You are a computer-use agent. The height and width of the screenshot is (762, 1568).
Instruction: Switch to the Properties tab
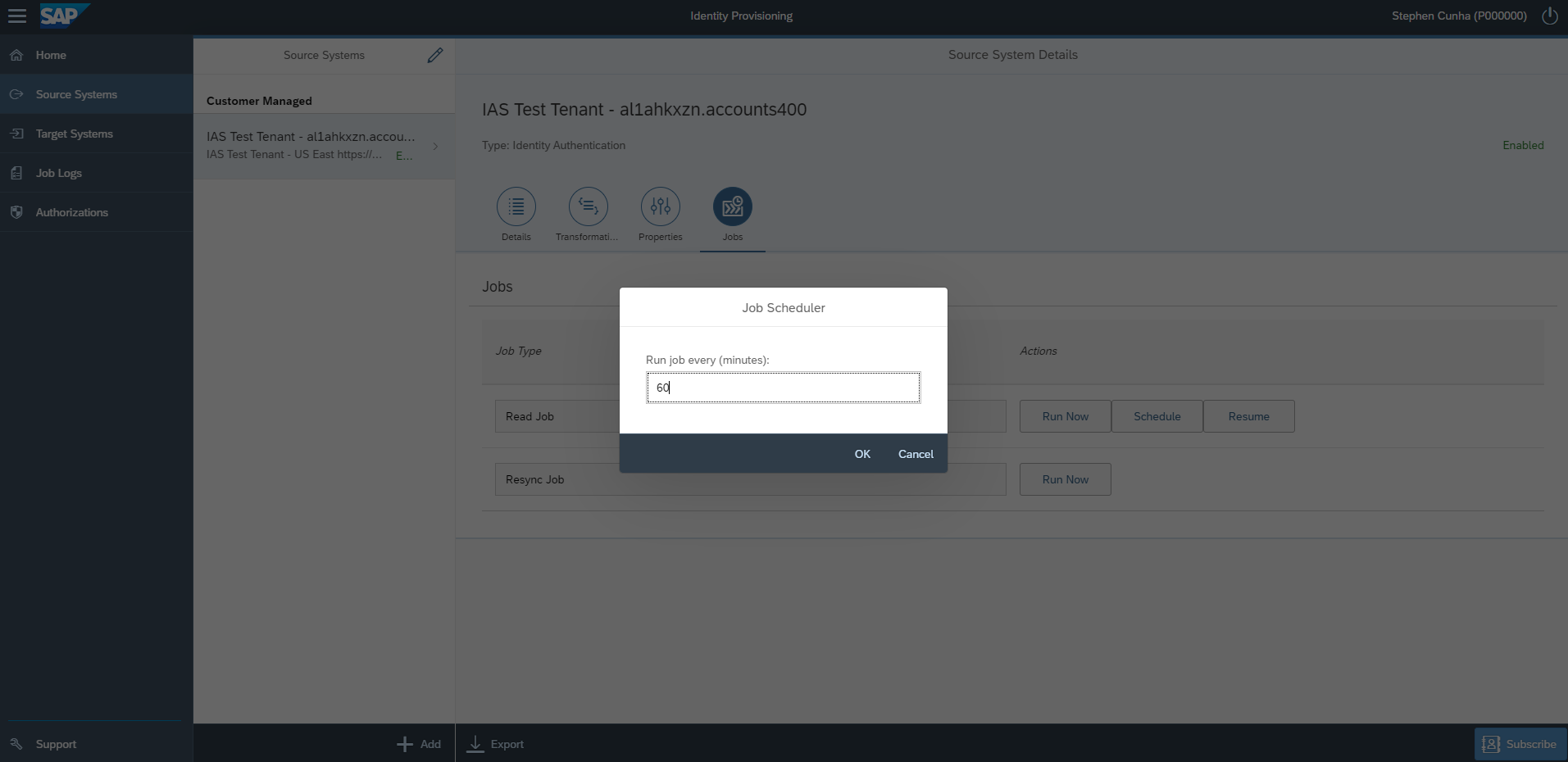[x=661, y=215]
